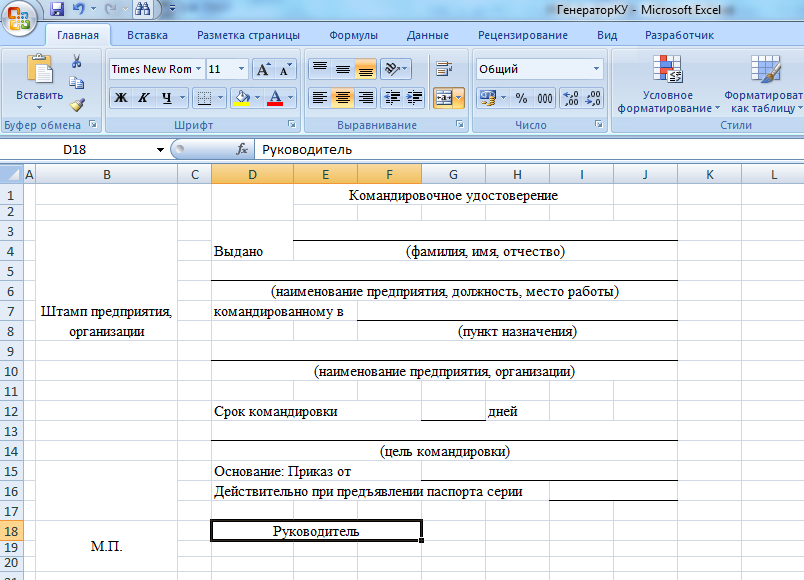Screen dimensions: 804x580
Task: Merge and center the selected cells
Action: coord(444,98)
